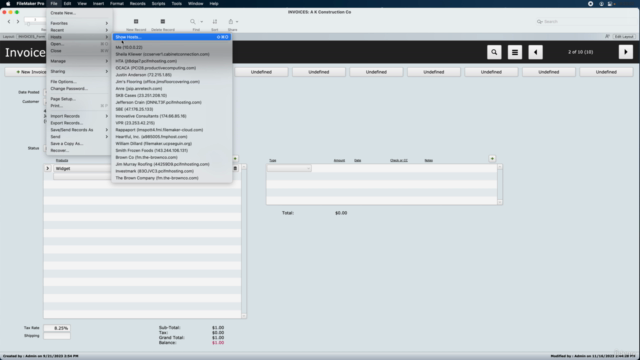Select host Jim Murray Roofing
The height and width of the screenshot is (360, 640).
[171, 164]
